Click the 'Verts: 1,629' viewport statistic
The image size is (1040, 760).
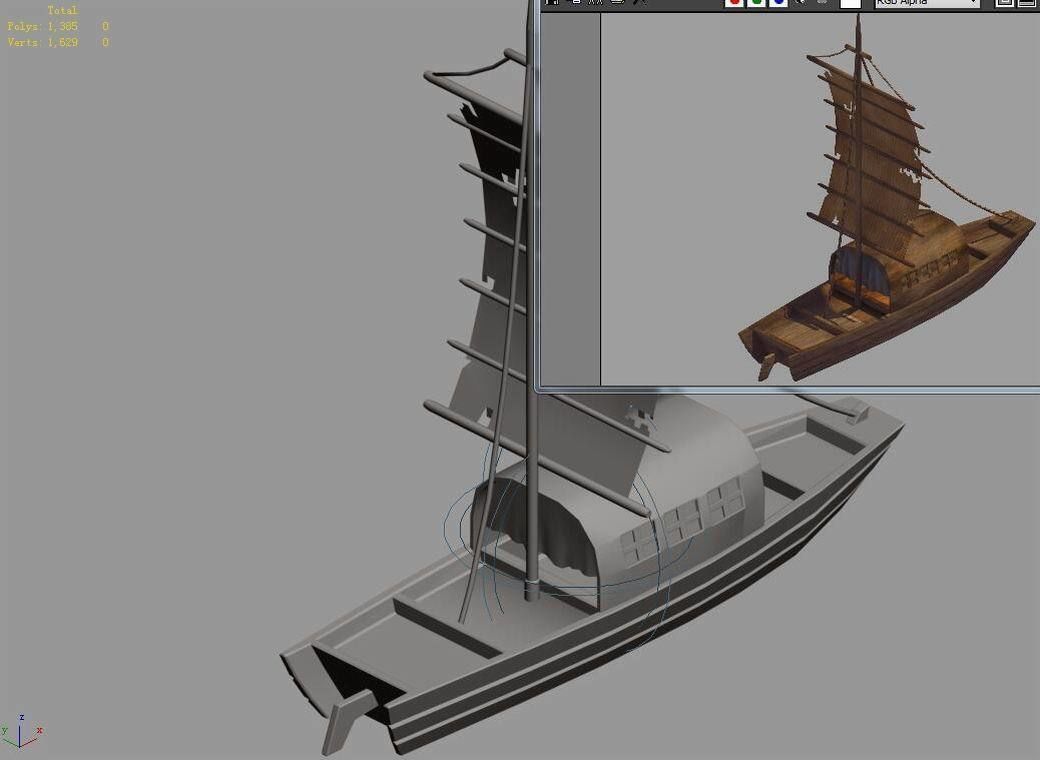tap(42, 42)
